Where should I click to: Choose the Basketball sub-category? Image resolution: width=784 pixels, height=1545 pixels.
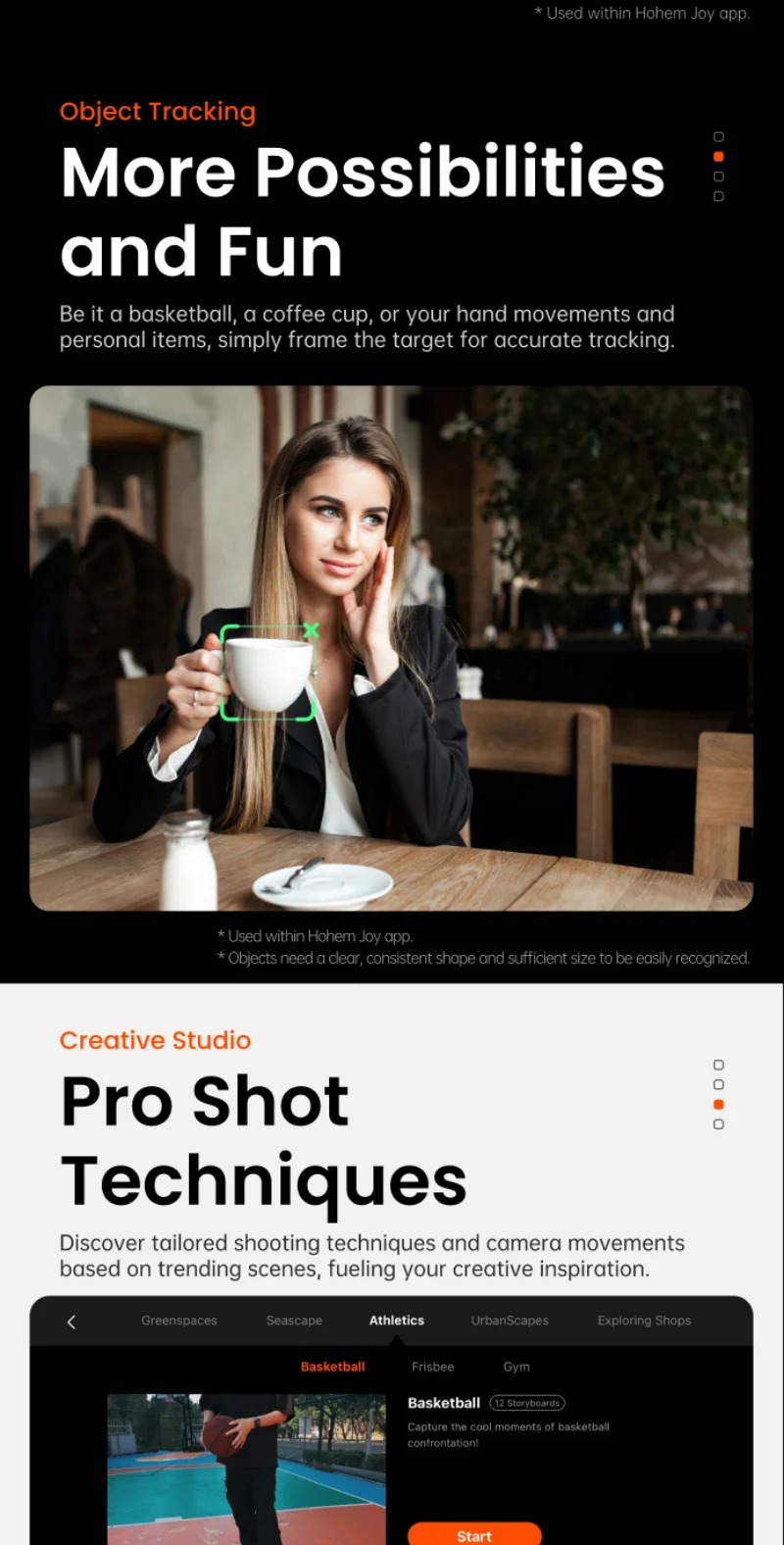(x=333, y=1367)
